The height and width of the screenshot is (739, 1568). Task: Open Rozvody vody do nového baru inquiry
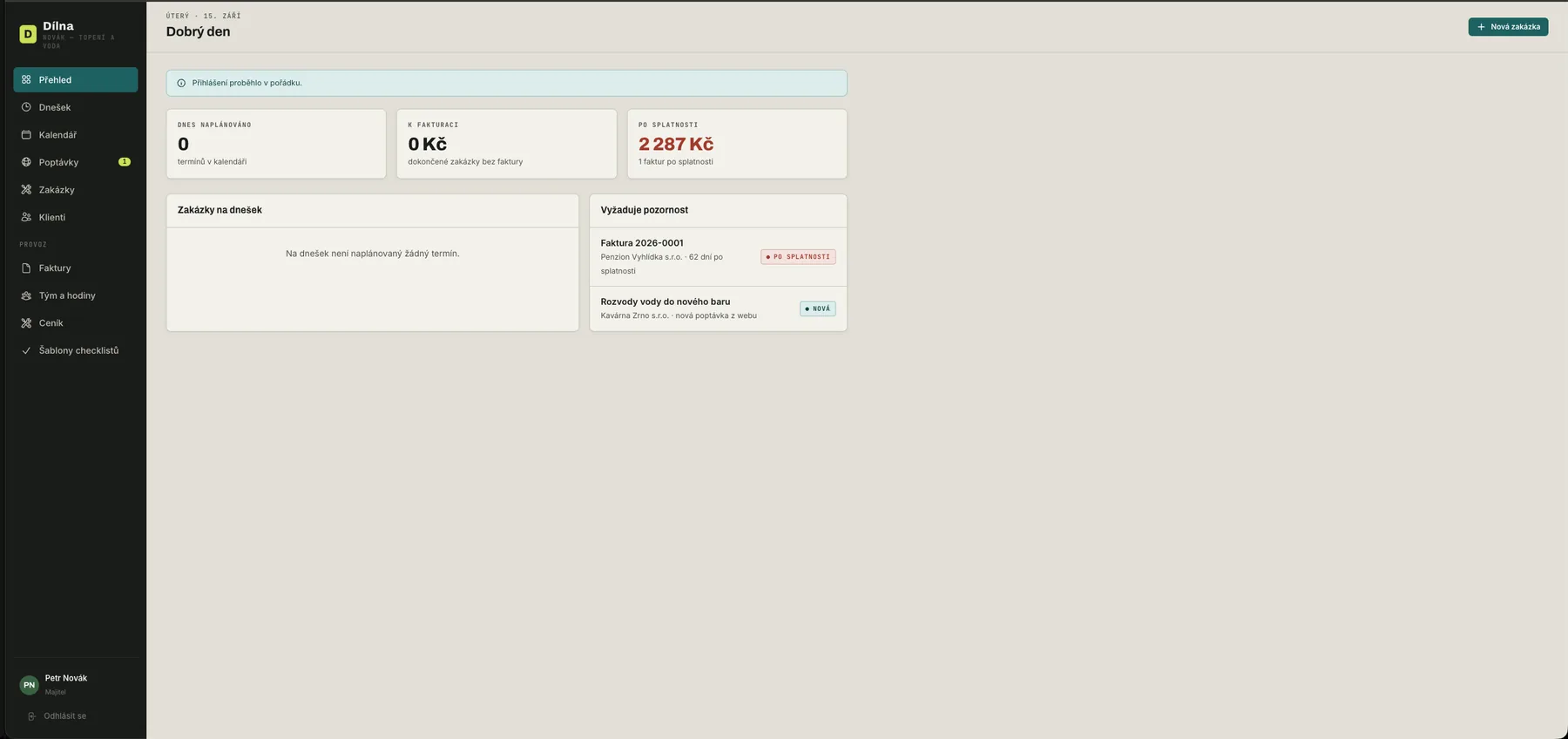(x=718, y=308)
